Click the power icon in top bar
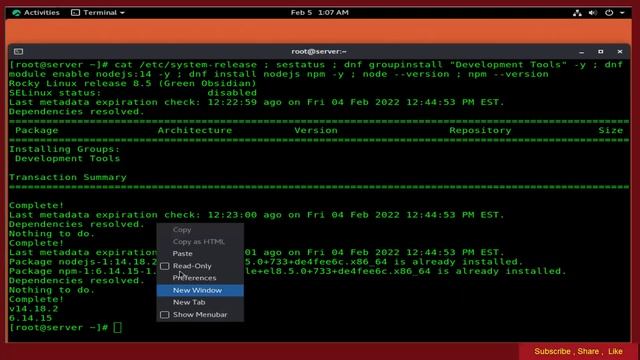 click(609, 13)
